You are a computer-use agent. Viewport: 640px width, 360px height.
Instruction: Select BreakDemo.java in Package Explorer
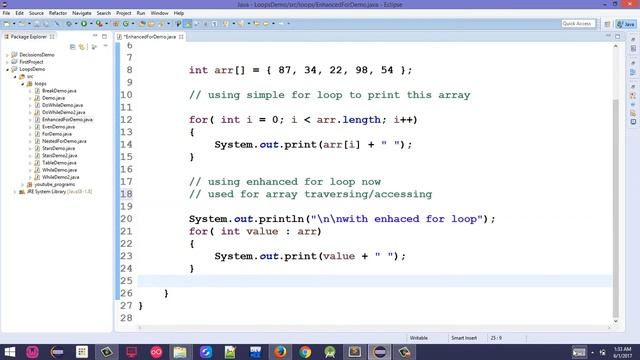click(59, 91)
